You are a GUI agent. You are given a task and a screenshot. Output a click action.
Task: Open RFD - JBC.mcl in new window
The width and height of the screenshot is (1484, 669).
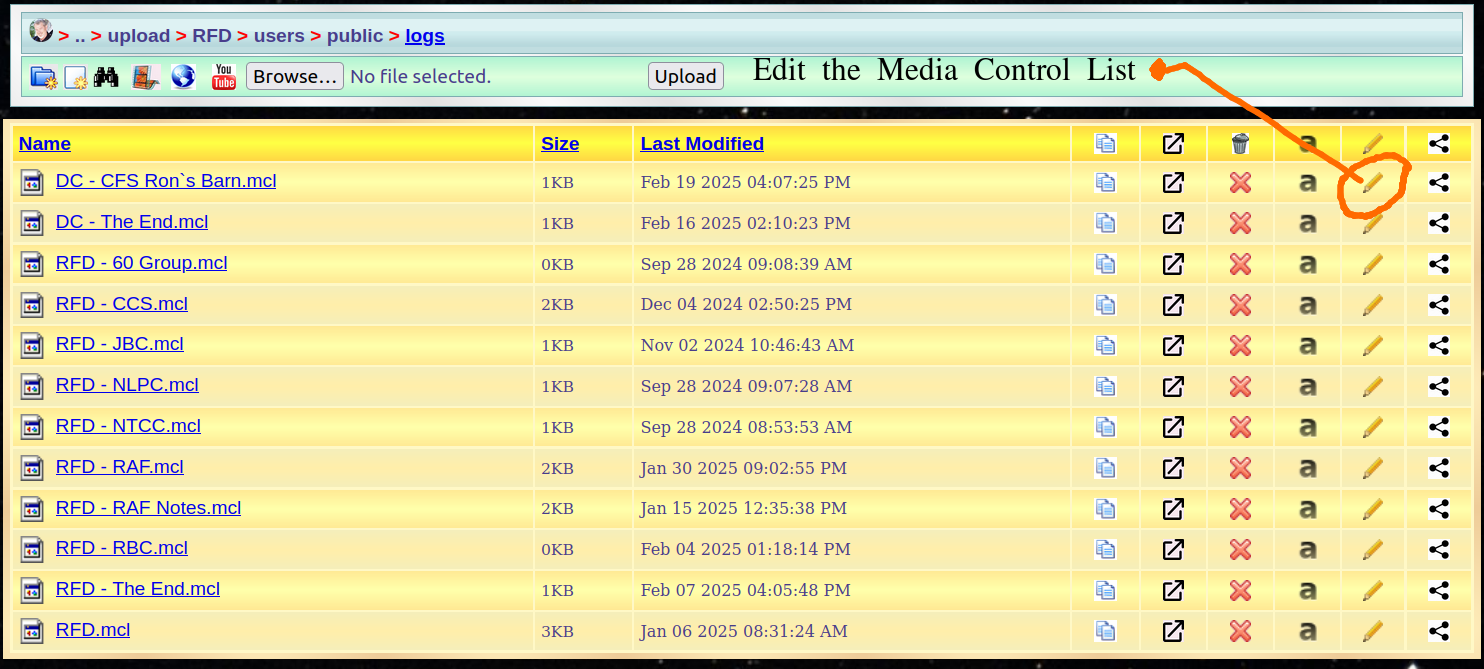tap(1173, 346)
